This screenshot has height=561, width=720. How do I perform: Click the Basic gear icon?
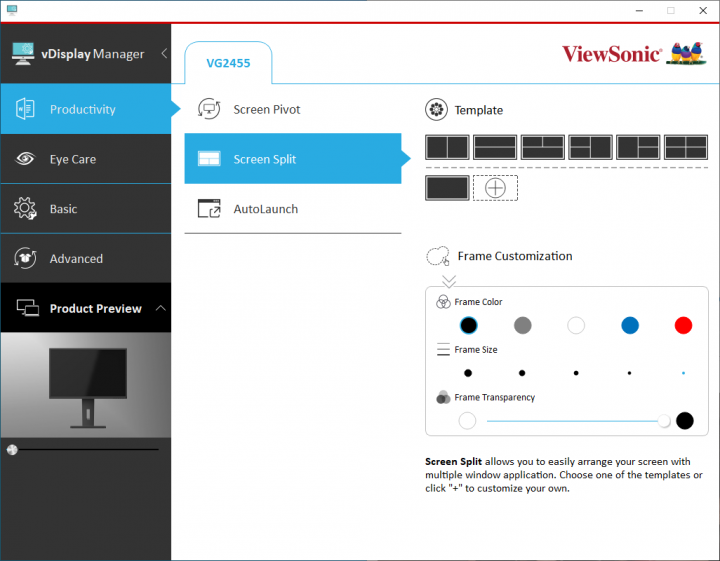25,208
